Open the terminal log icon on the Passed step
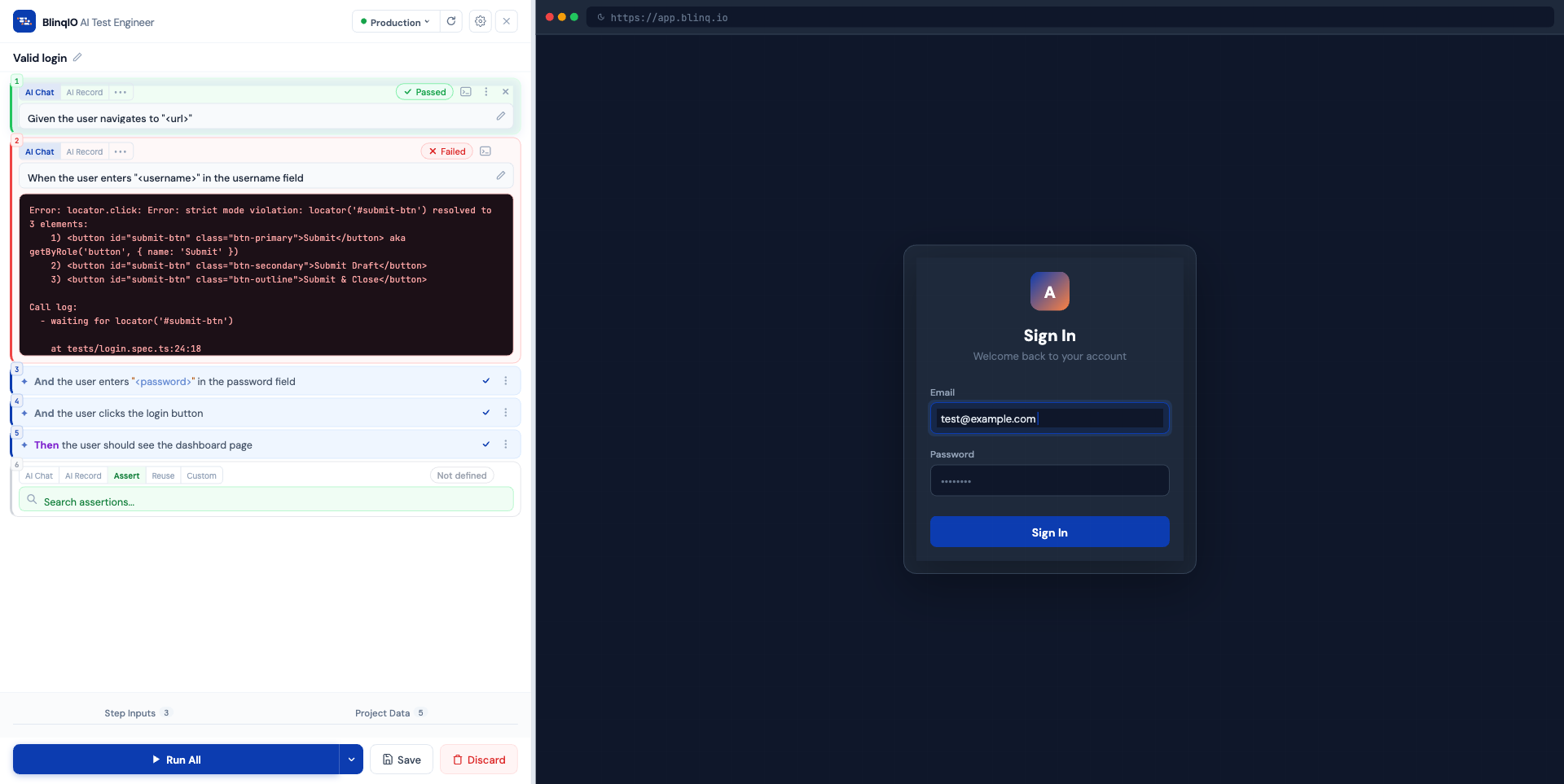The image size is (1564, 784). 466,92
